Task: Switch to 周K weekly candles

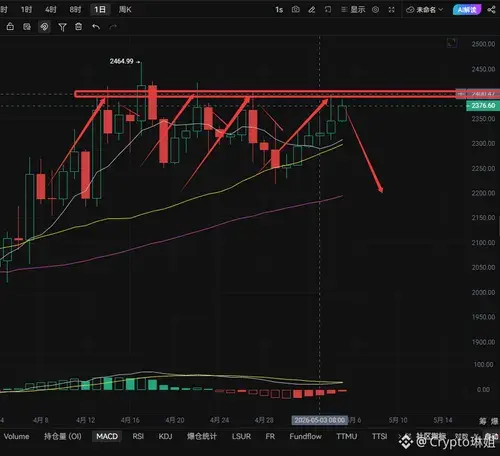Action: [125, 10]
